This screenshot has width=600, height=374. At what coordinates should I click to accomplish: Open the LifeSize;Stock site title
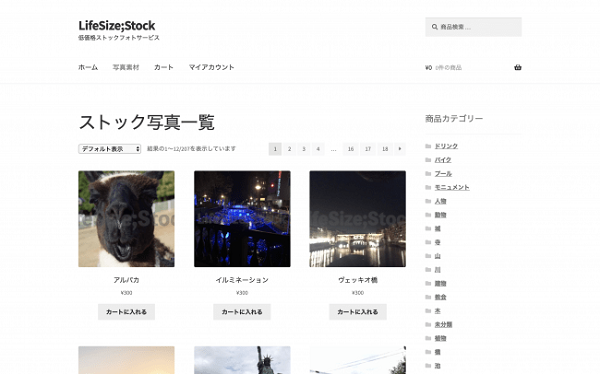pos(117,26)
